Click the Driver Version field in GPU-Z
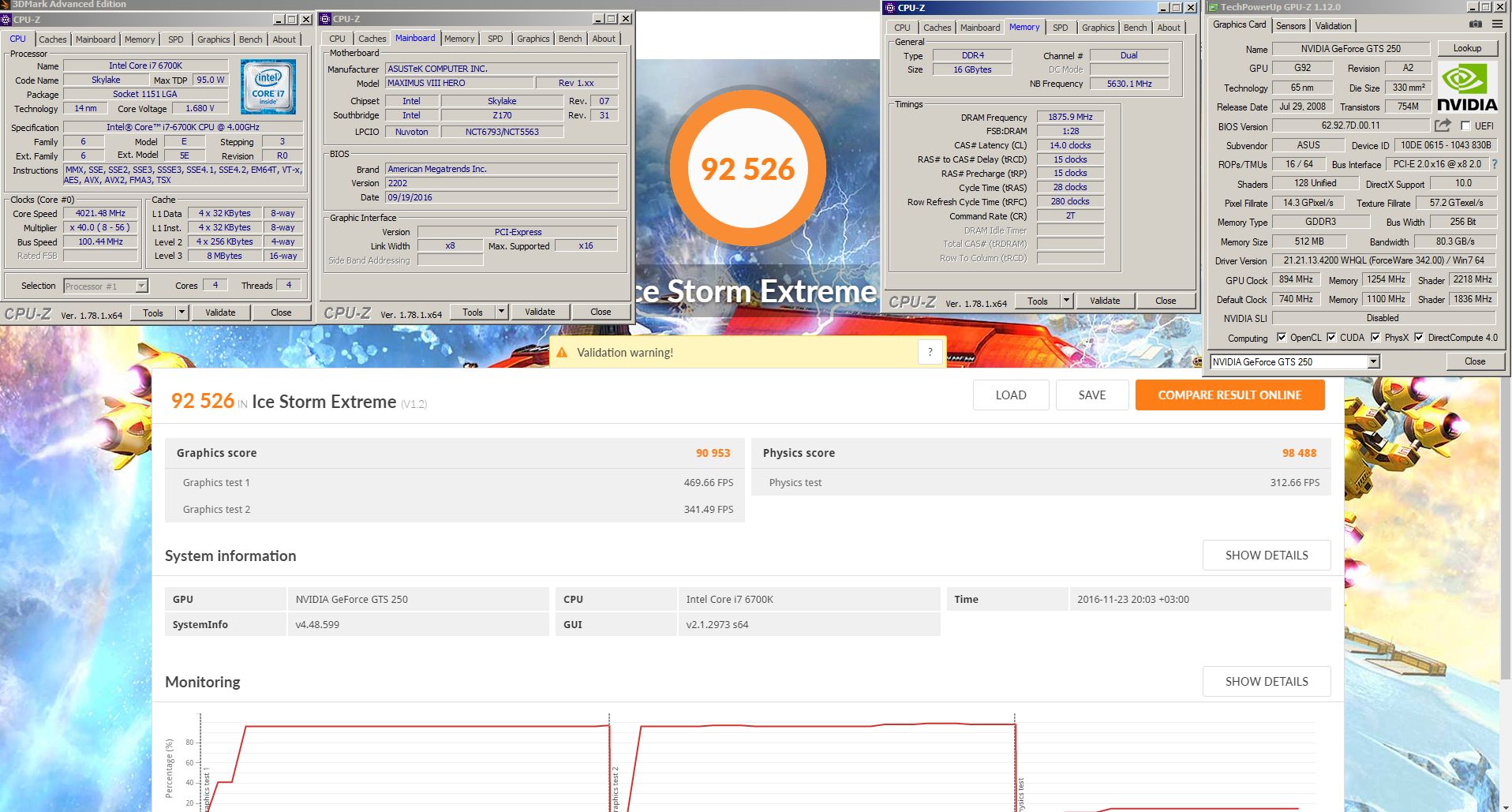This screenshot has height=812, width=1512. (1384, 260)
